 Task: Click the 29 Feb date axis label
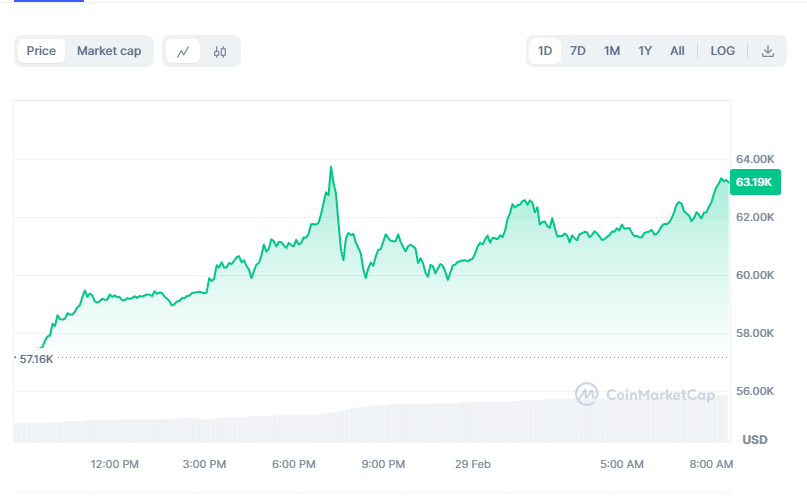click(473, 465)
